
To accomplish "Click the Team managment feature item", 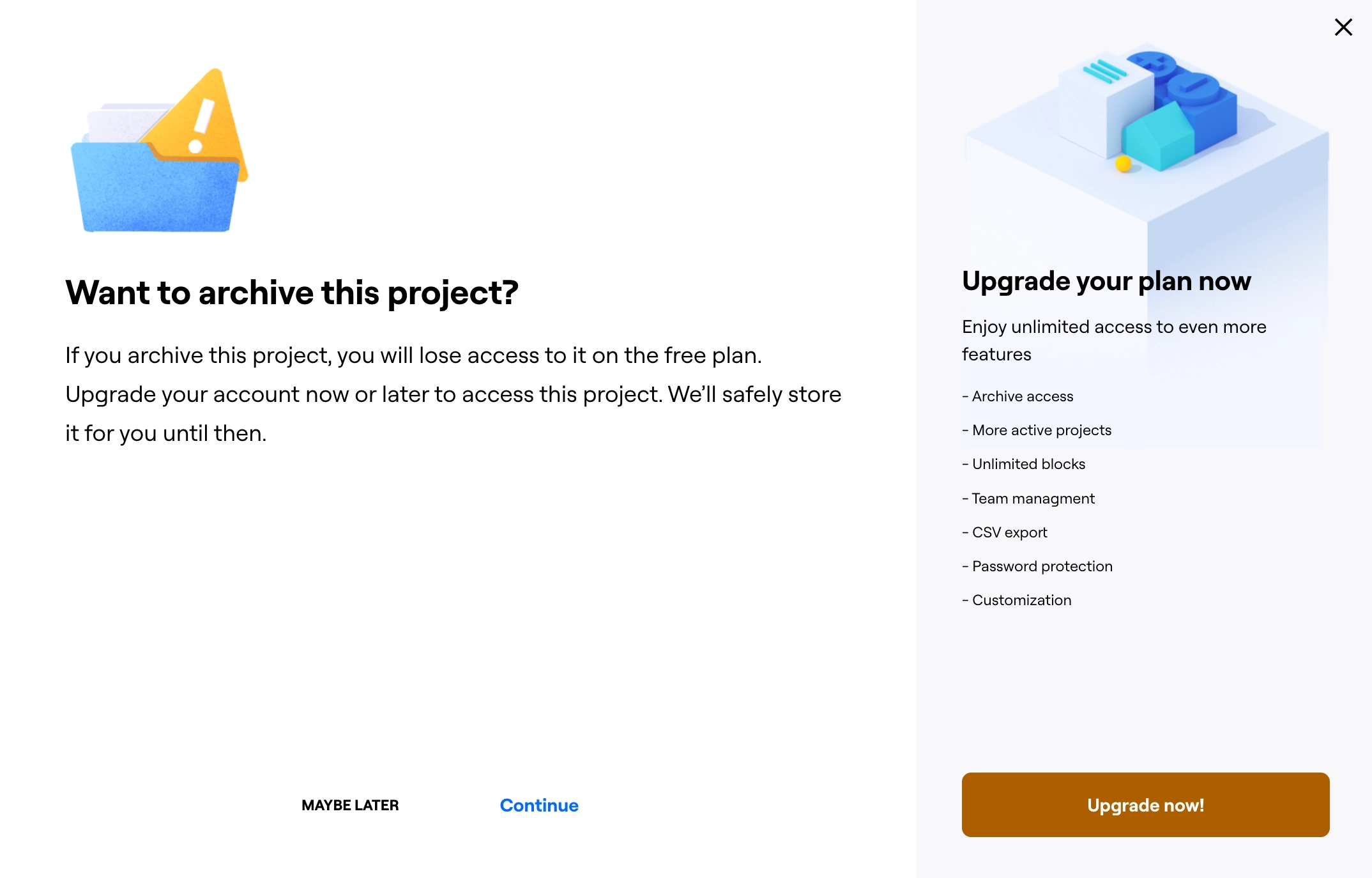I will [x=1028, y=498].
